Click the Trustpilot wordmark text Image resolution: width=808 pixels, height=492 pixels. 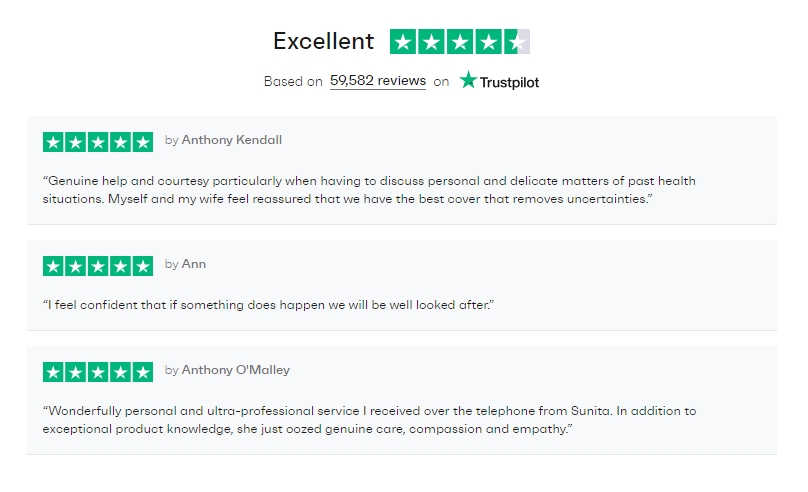point(509,82)
